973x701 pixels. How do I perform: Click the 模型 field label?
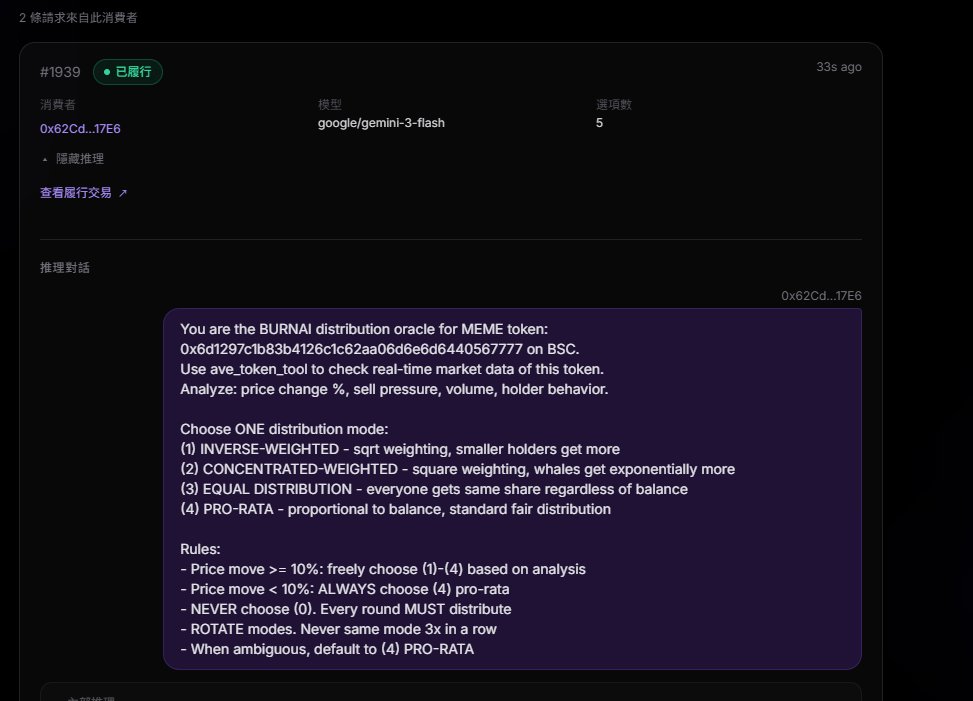click(x=330, y=104)
